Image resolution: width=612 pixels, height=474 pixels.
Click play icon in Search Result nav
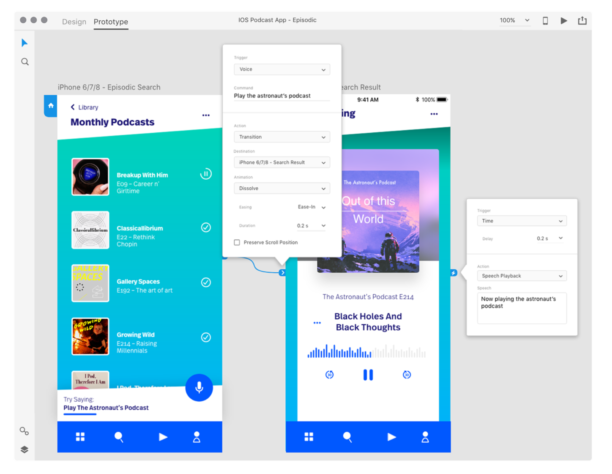(391, 437)
